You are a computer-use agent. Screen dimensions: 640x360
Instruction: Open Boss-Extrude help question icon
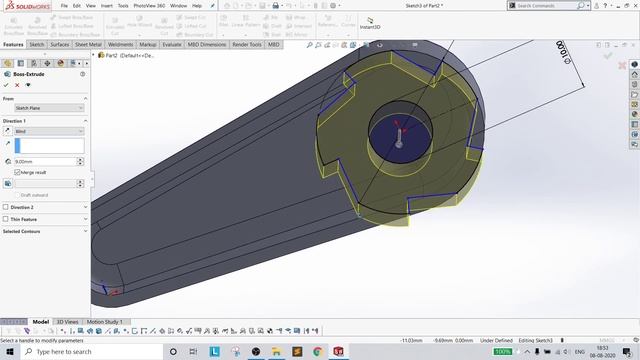pos(82,74)
